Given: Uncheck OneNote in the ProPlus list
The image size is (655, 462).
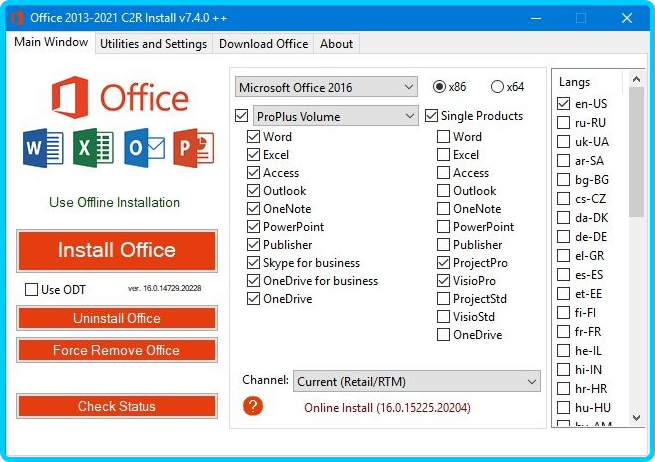Looking at the screenshot, I should 253,208.
